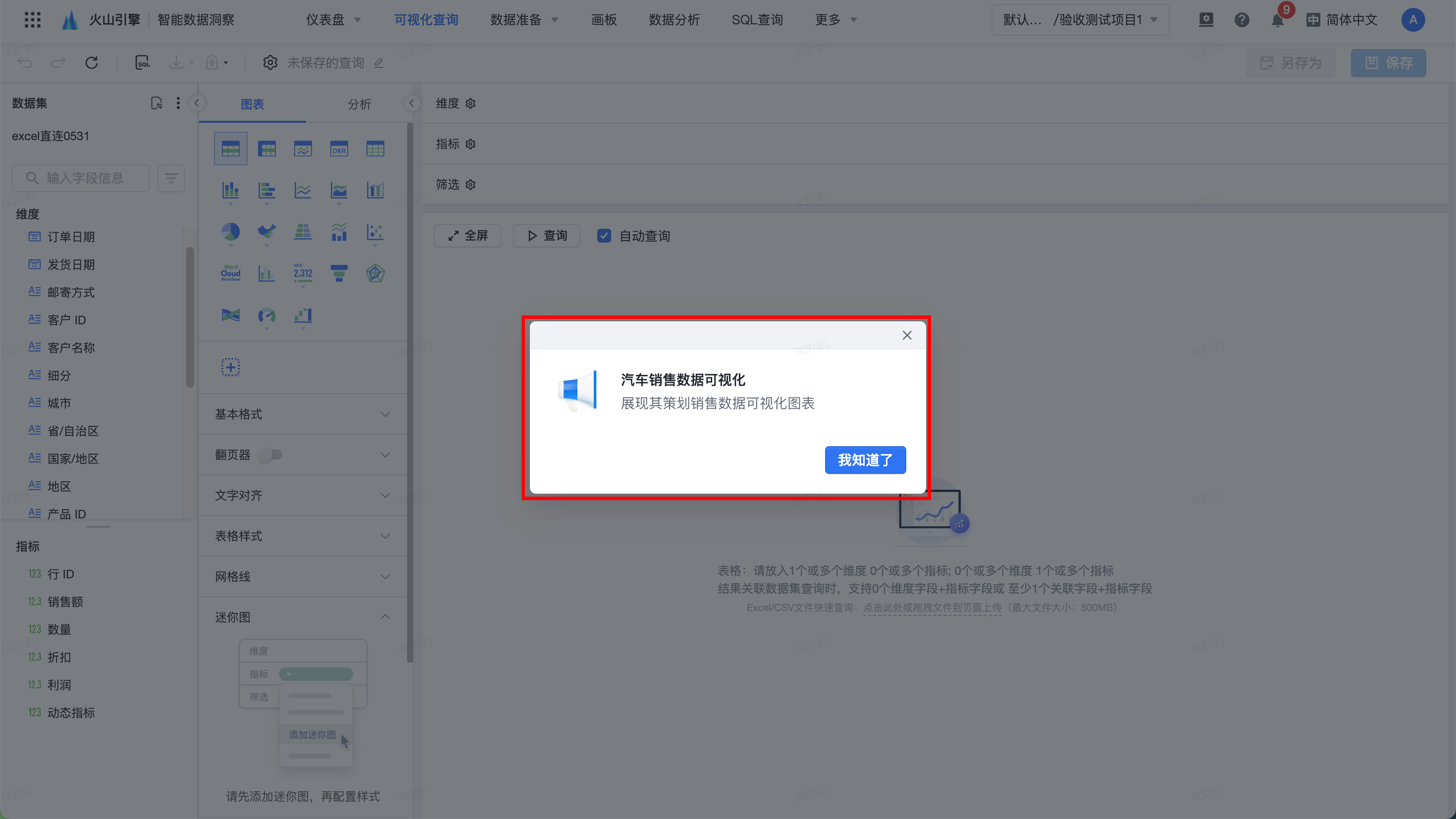Select the sankey chart icon
Screen dimensions: 1456x819
231,315
